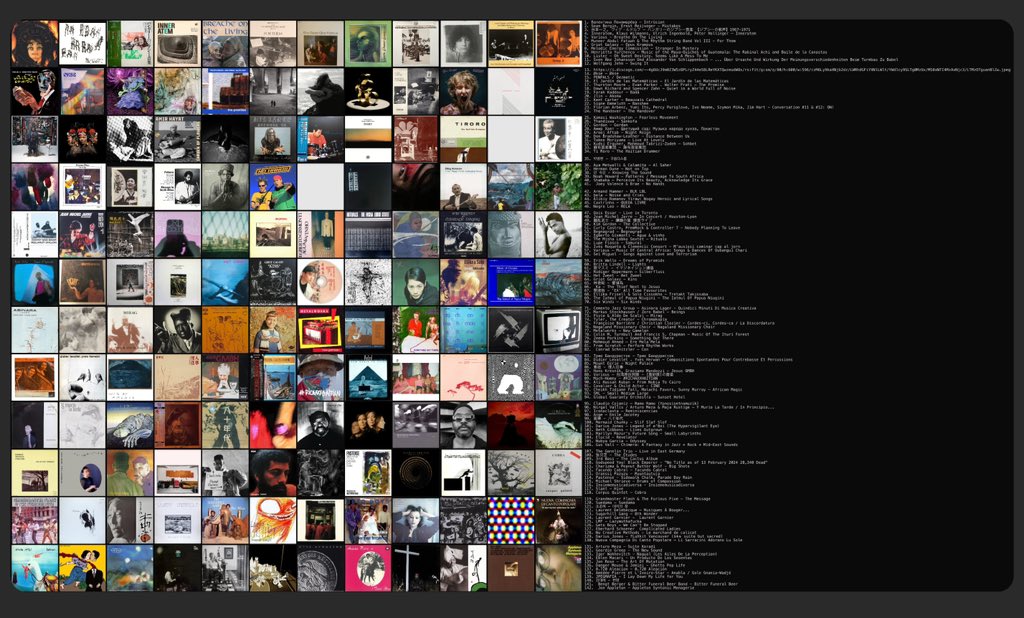Pick the concentric spiral circle cover
Screen dimensions: 1024x618
click(x=416, y=473)
